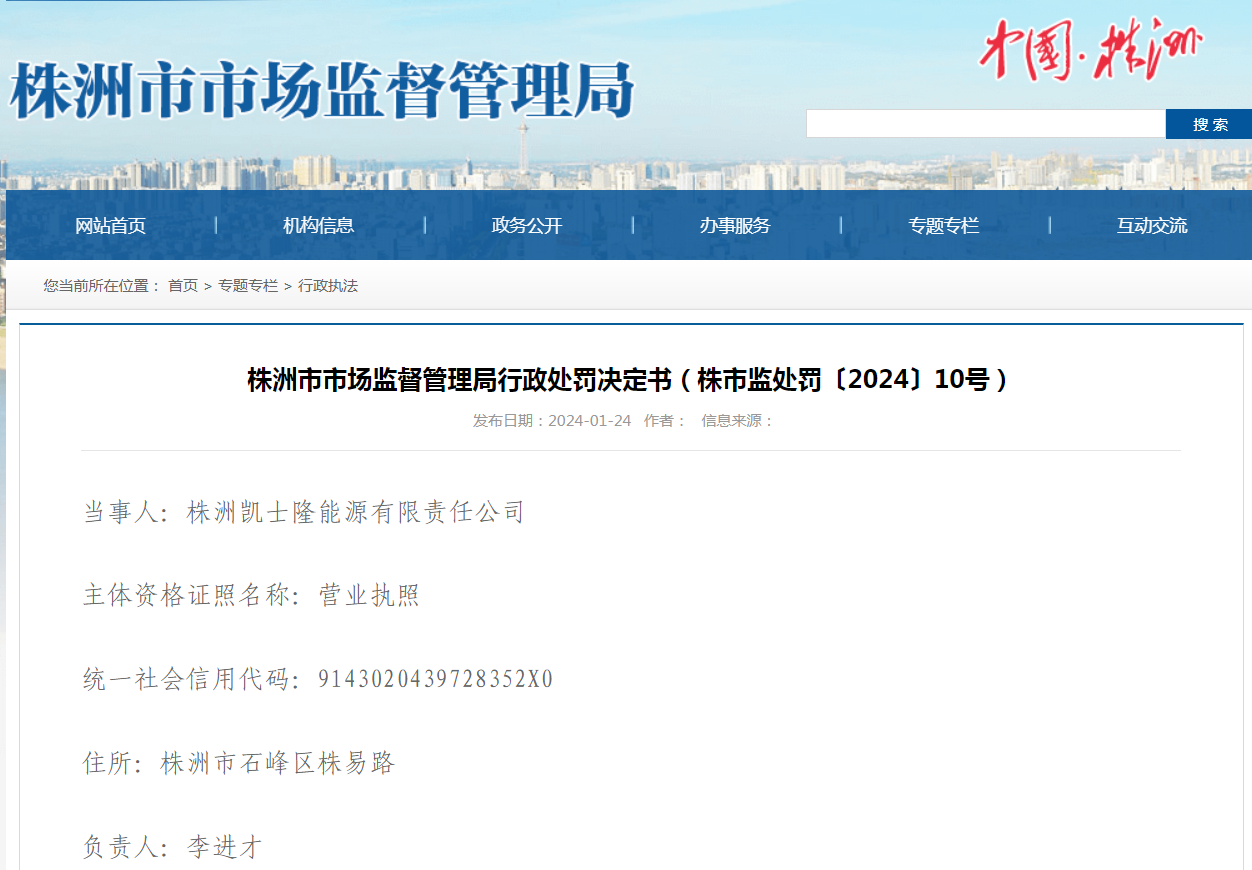
Task: Click the 中国·株洲 calligraphy logo
Action: pyautogui.click(x=1091, y=49)
